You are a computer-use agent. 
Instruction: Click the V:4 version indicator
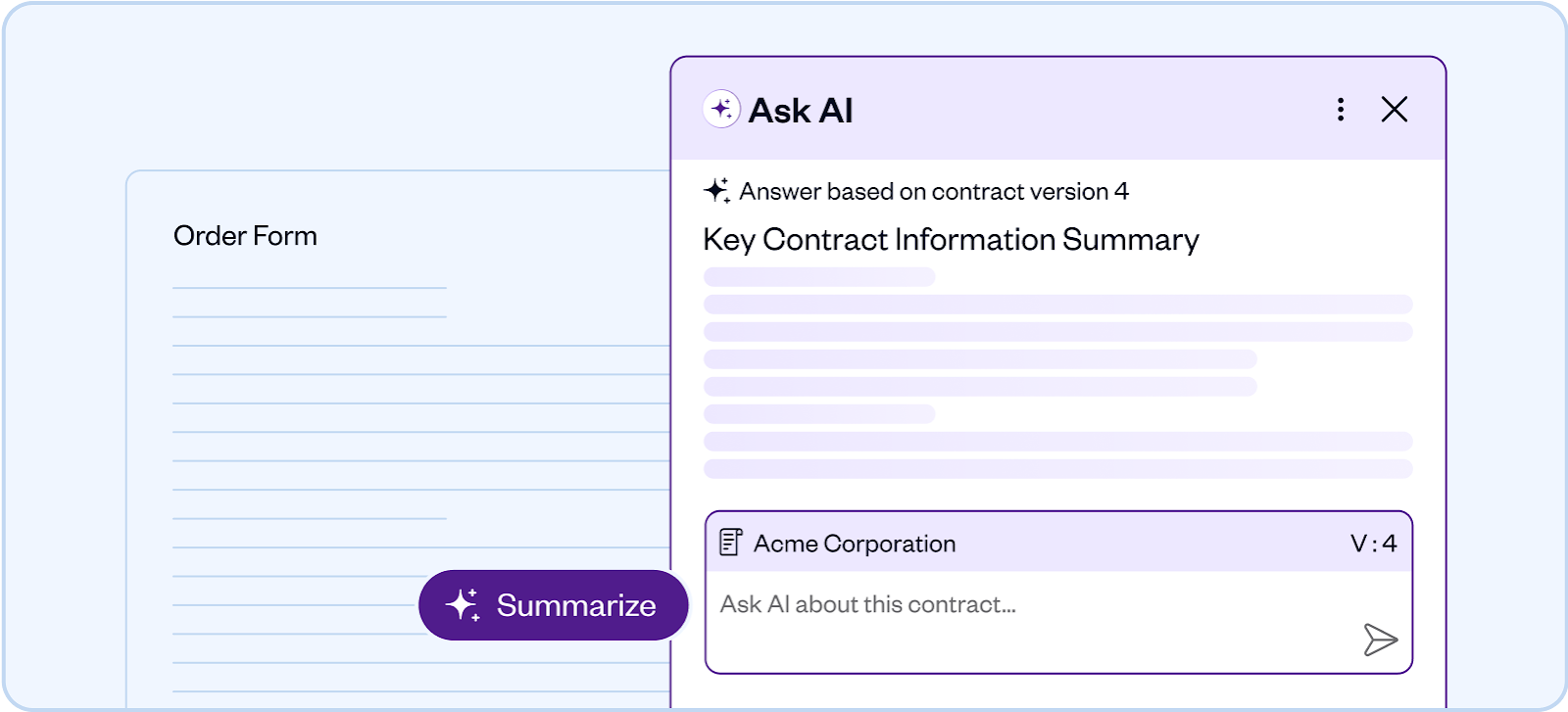[1373, 544]
